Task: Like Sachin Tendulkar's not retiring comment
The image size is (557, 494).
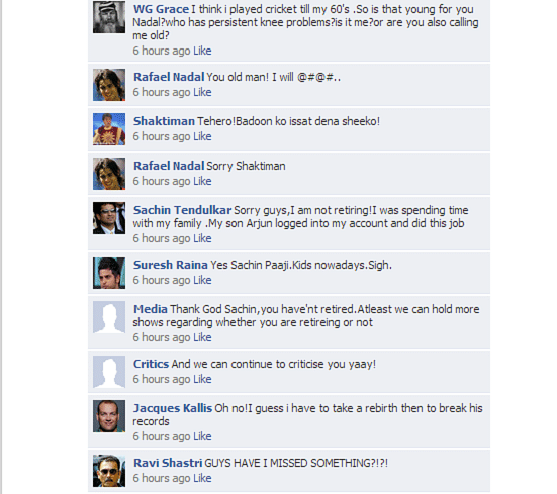Action: tap(202, 238)
